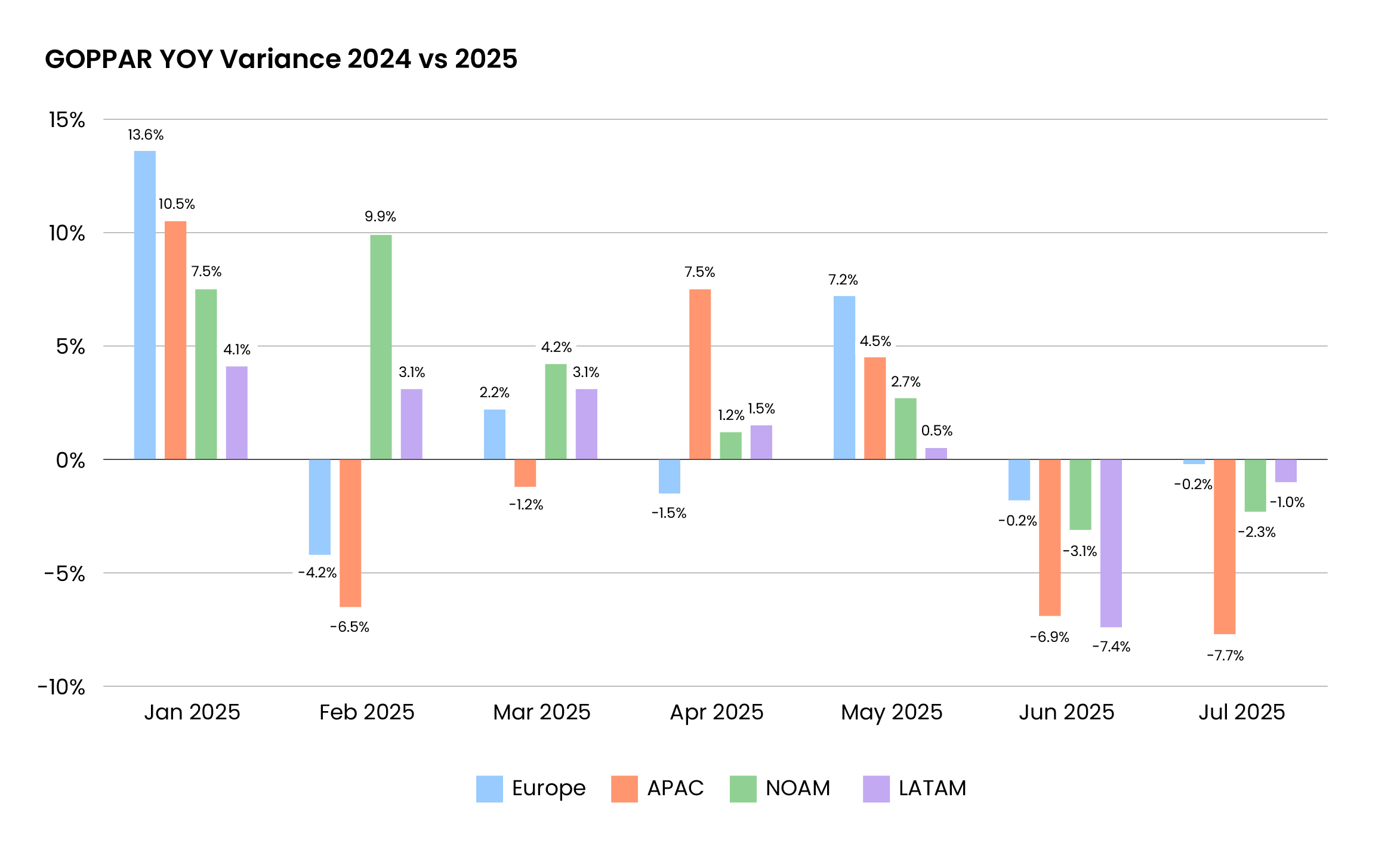This screenshot has width=1397, height=868.
Task: Select the Jan 2025 Europe bar
Action: point(145,305)
